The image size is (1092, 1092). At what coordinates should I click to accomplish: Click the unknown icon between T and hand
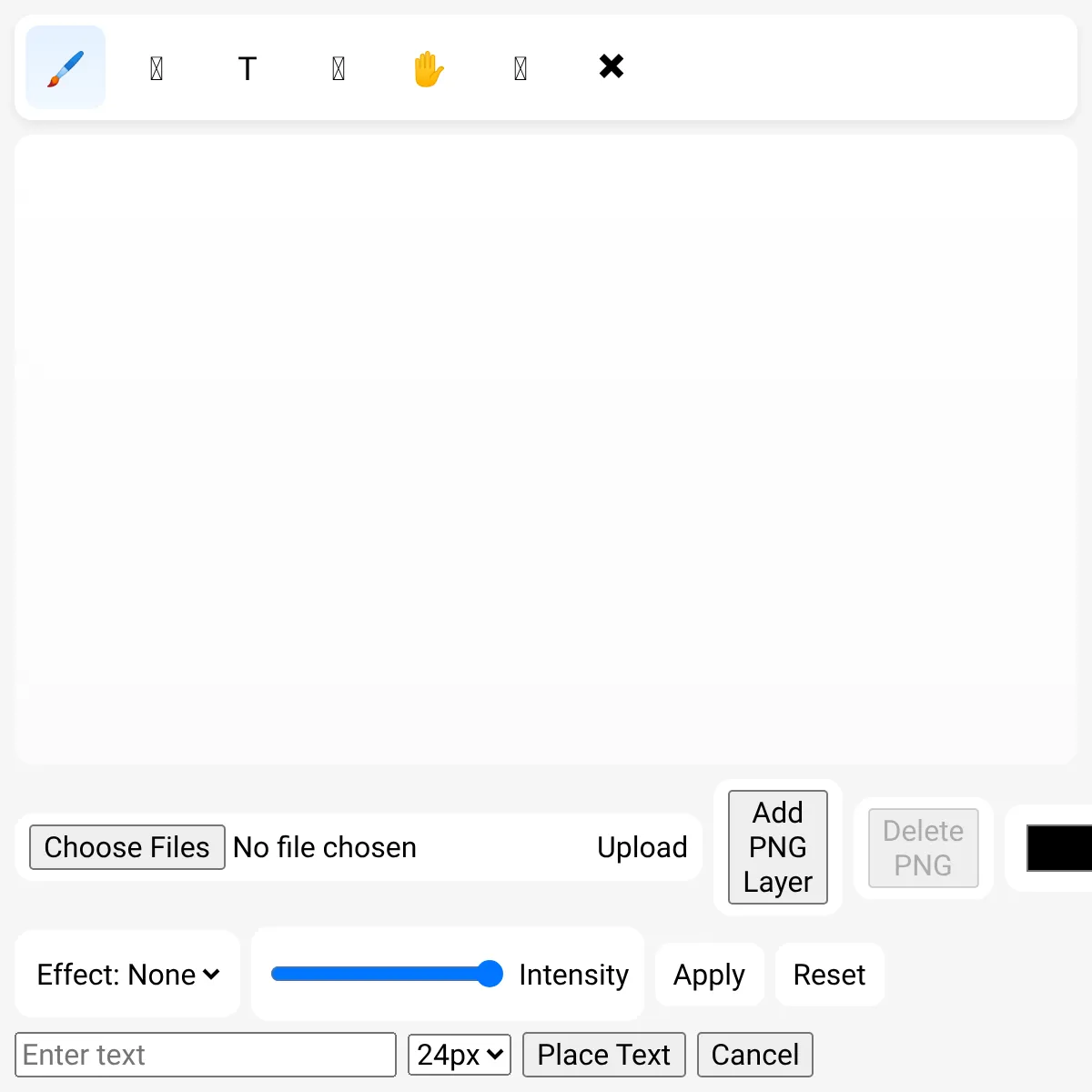[x=339, y=67]
